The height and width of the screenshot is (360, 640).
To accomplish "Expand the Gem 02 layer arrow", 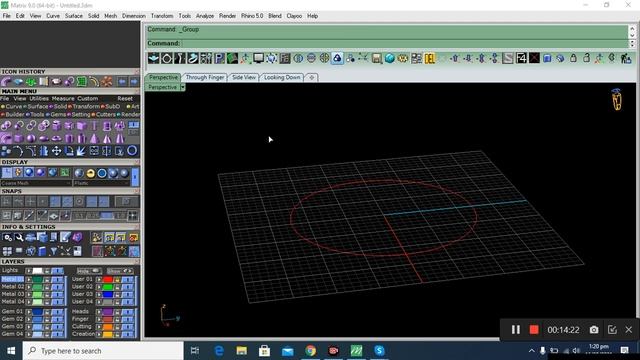I will tap(29, 319).
